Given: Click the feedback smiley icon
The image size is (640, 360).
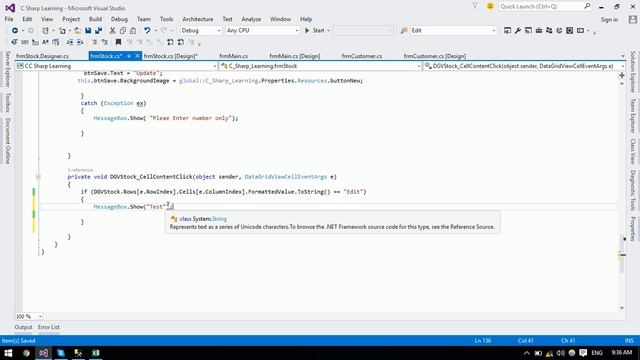Looking at the screenshot, I should tap(490, 6).
